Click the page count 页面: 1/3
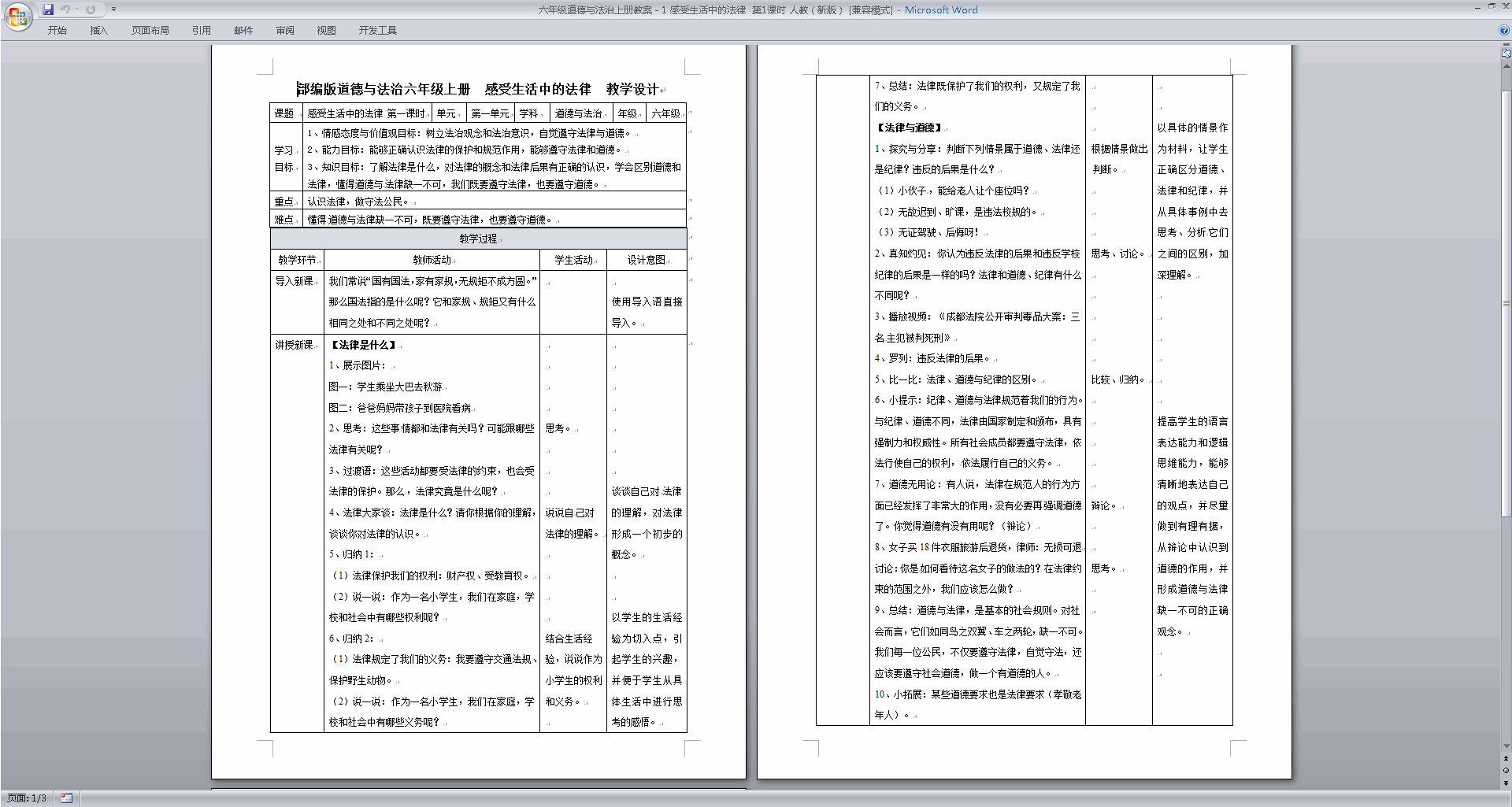 coord(27,798)
